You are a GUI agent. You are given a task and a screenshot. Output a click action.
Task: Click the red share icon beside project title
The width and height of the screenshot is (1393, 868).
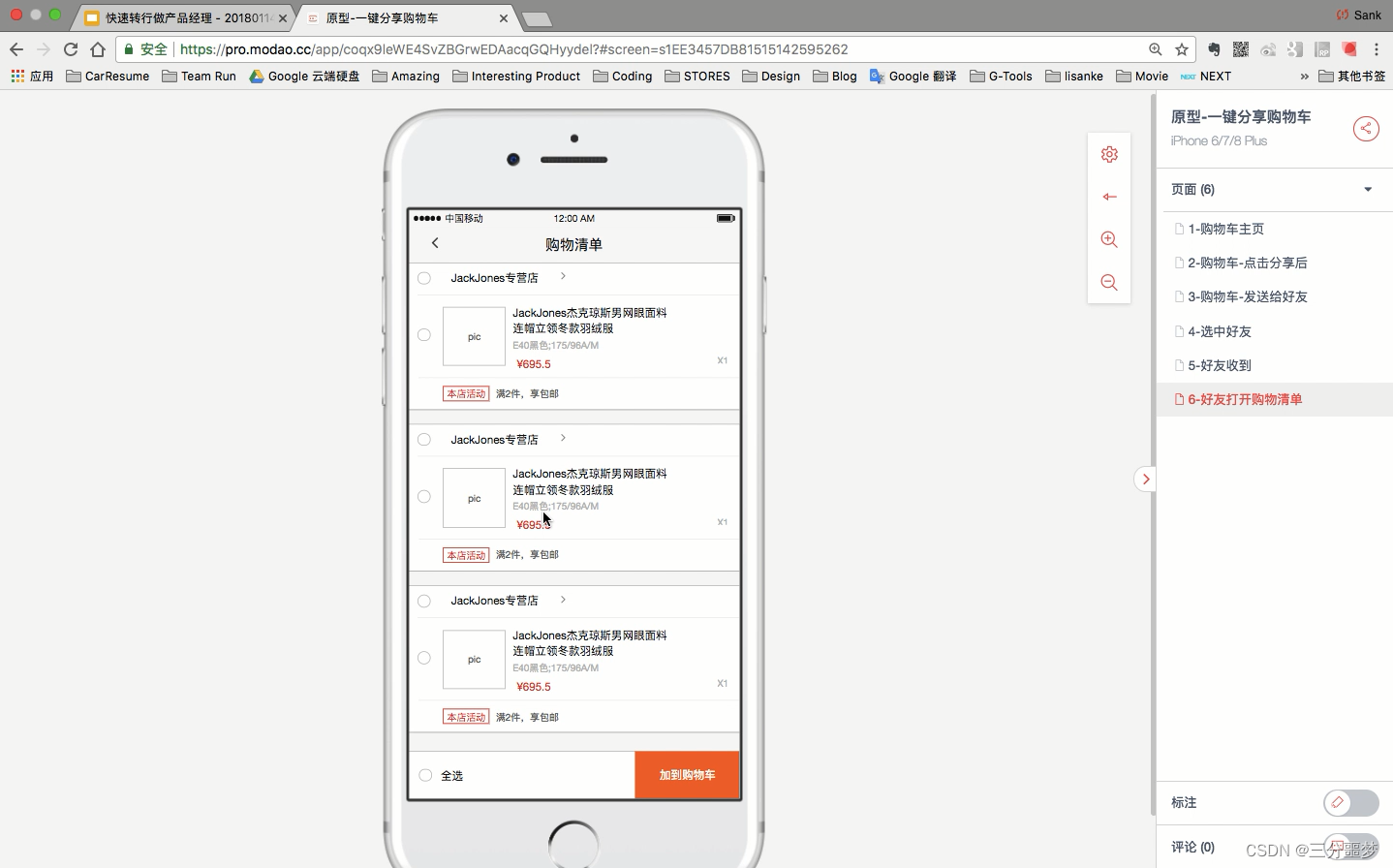click(1366, 128)
